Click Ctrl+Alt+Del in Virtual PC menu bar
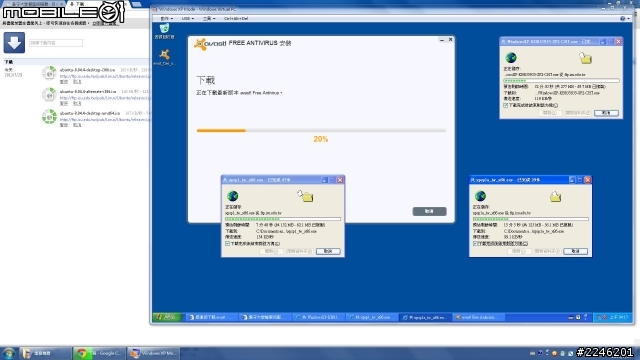This screenshot has width=640, height=360. pyautogui.click(x=236, y=18)
